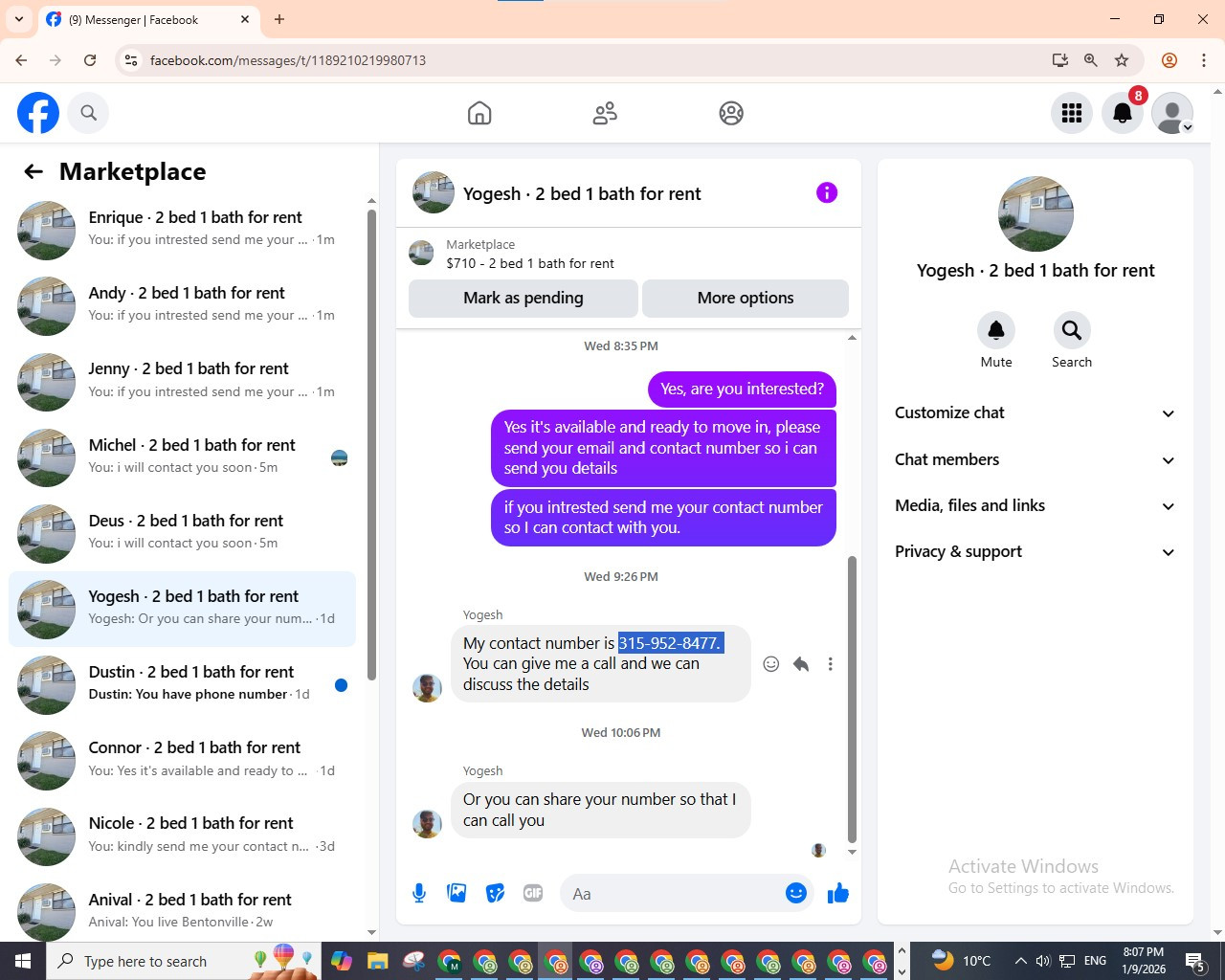Open Facebook search magnifier

click(x=88, y=113)
